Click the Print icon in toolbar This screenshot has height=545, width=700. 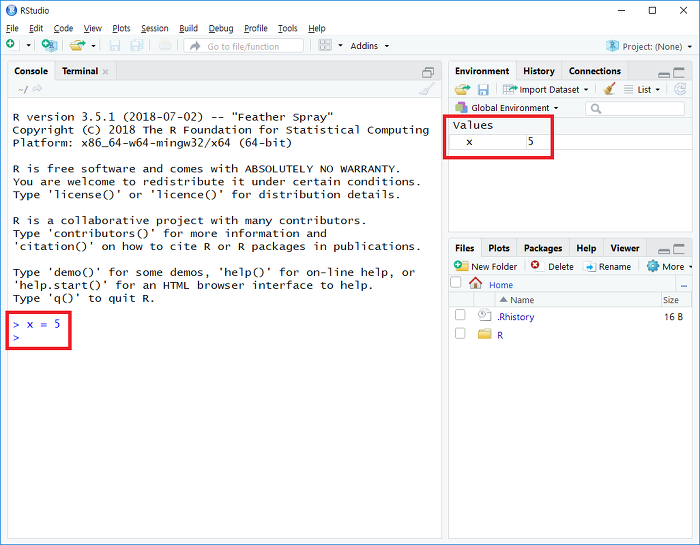(x=165, y=45)
